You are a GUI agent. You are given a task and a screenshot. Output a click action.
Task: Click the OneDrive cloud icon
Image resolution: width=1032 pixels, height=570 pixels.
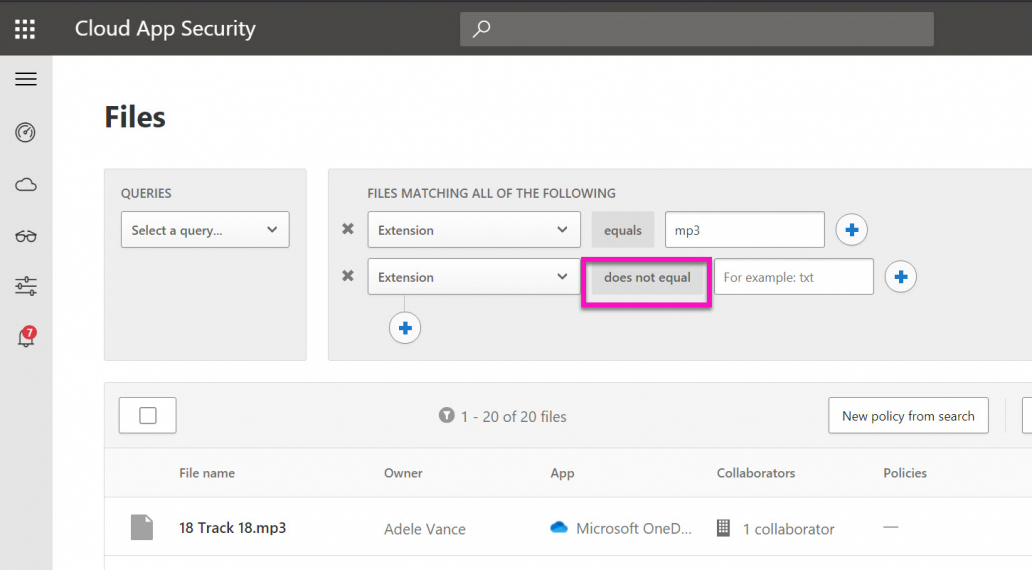(x=559, y=527)
